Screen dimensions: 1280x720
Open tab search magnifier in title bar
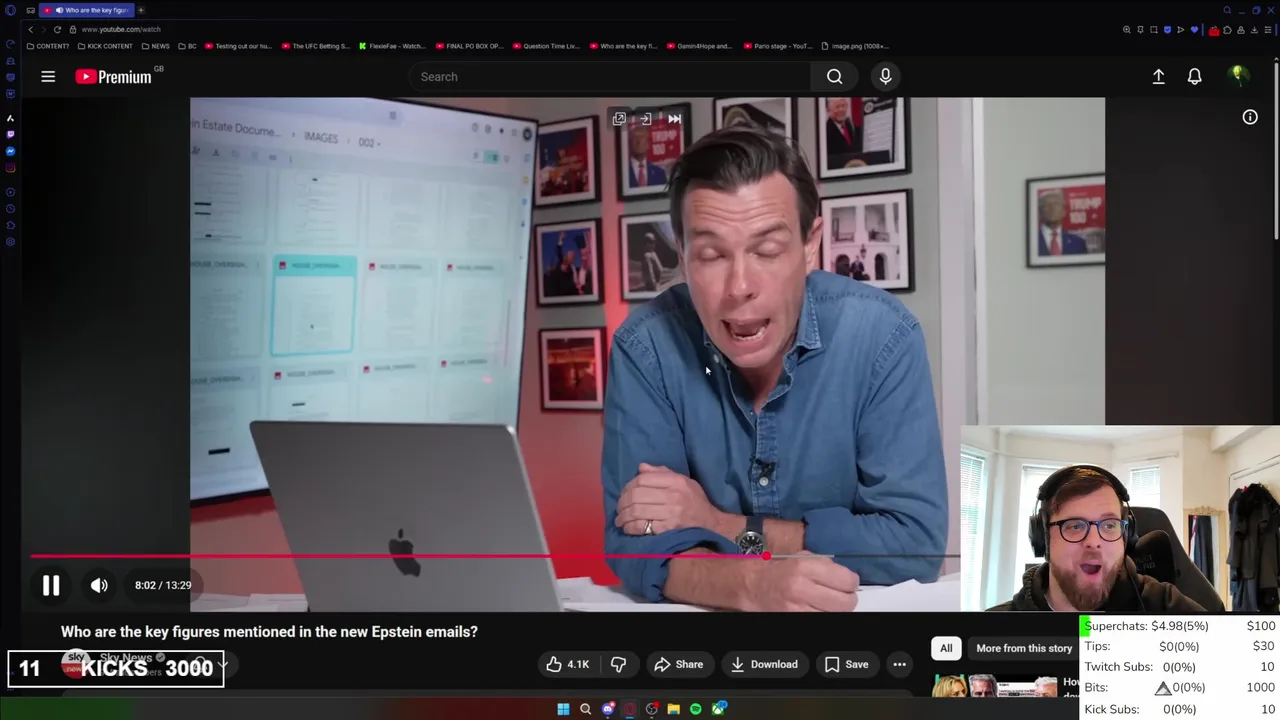click(1227, 10)
